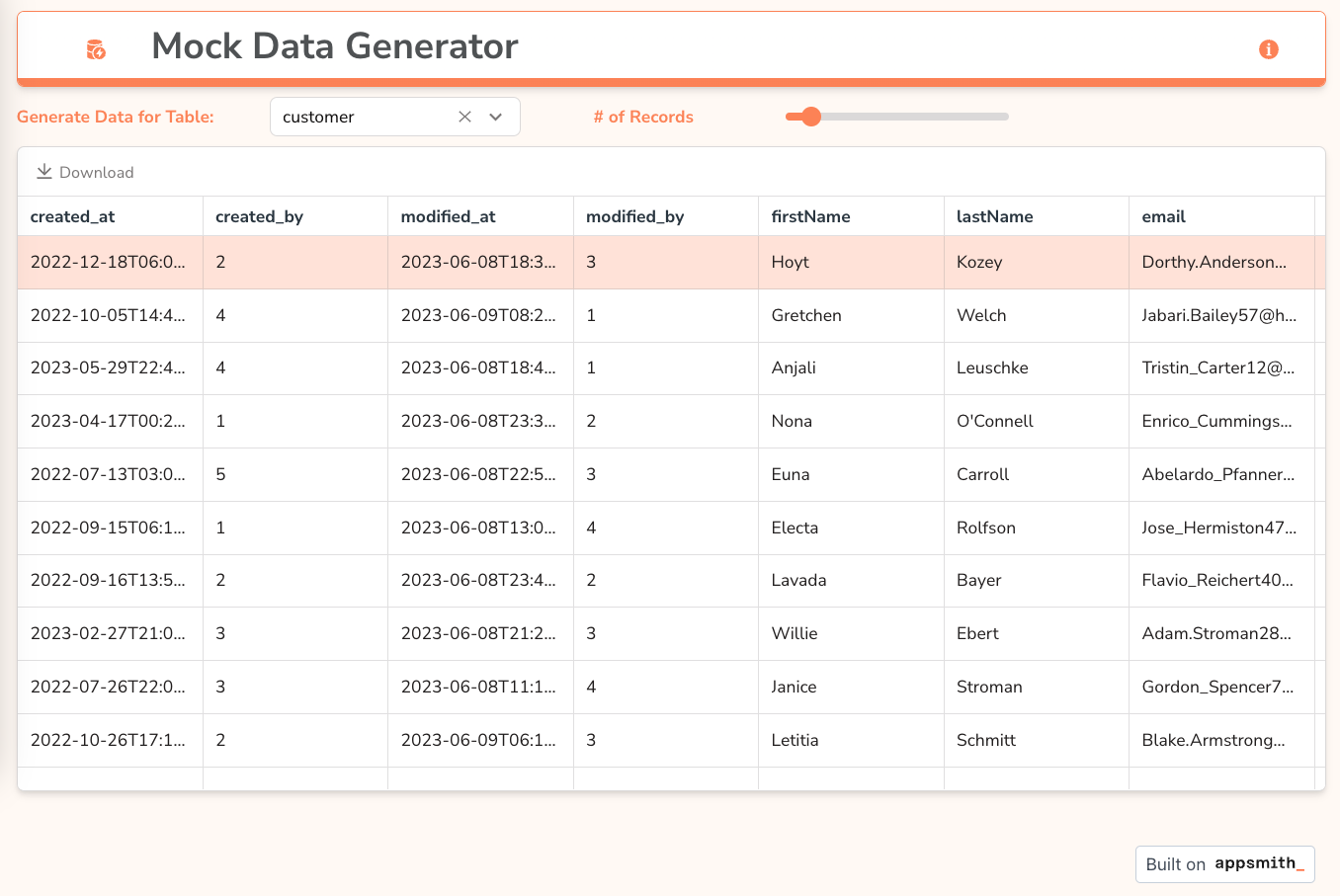This screenshot has width=1340, height=896.
Task: Select the O'Connell last name cell
Action: pyautogui.click(x=994, y=421)
